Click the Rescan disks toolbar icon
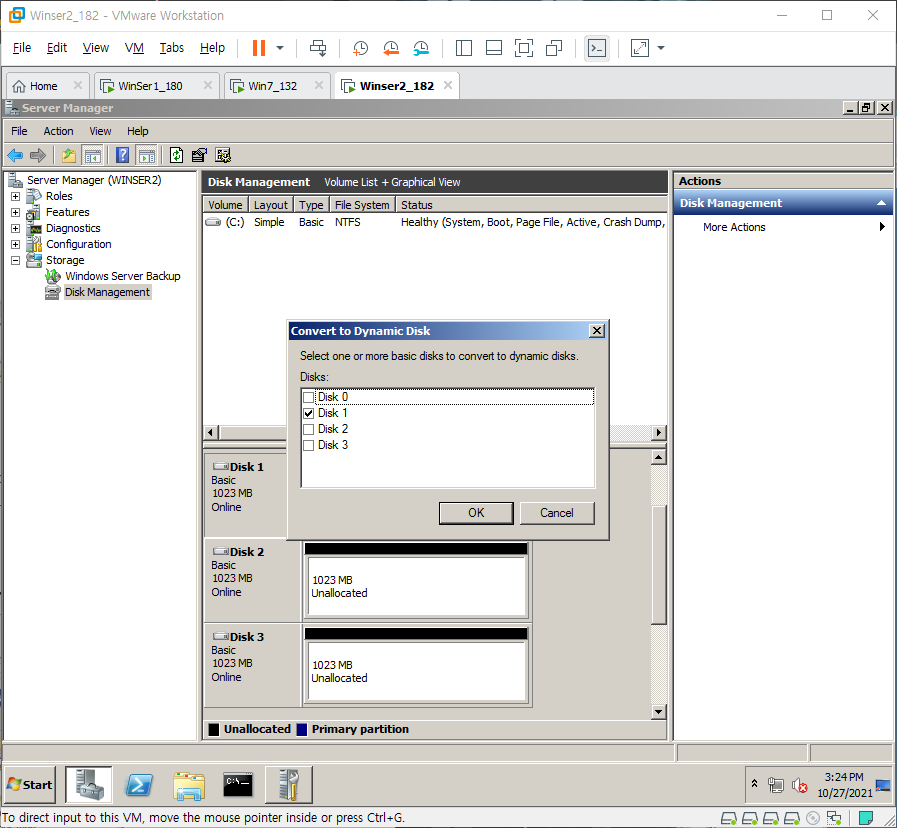The height and width of the screenshot is (828, 897). tap(223, 155)
